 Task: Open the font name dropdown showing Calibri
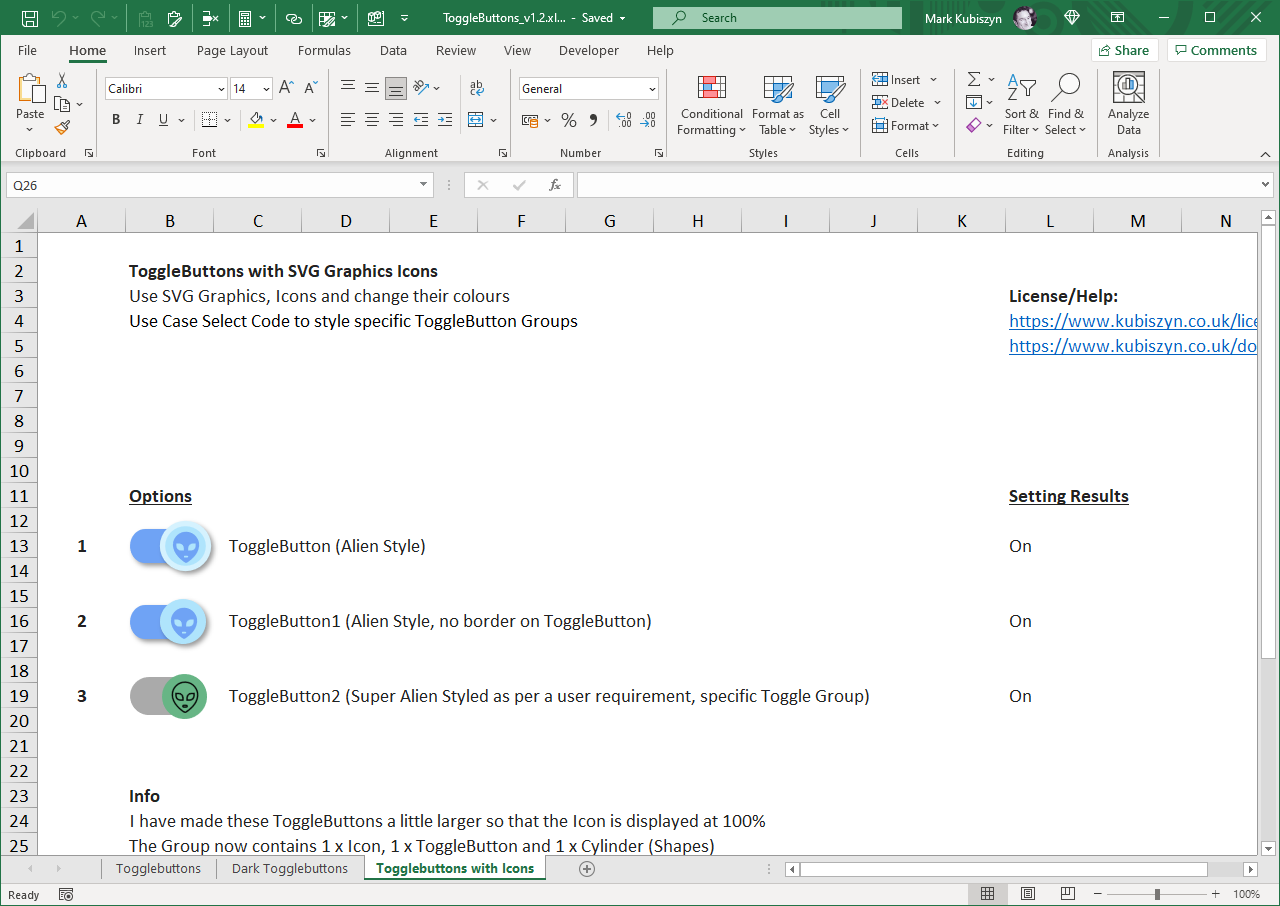coord(221,89)
